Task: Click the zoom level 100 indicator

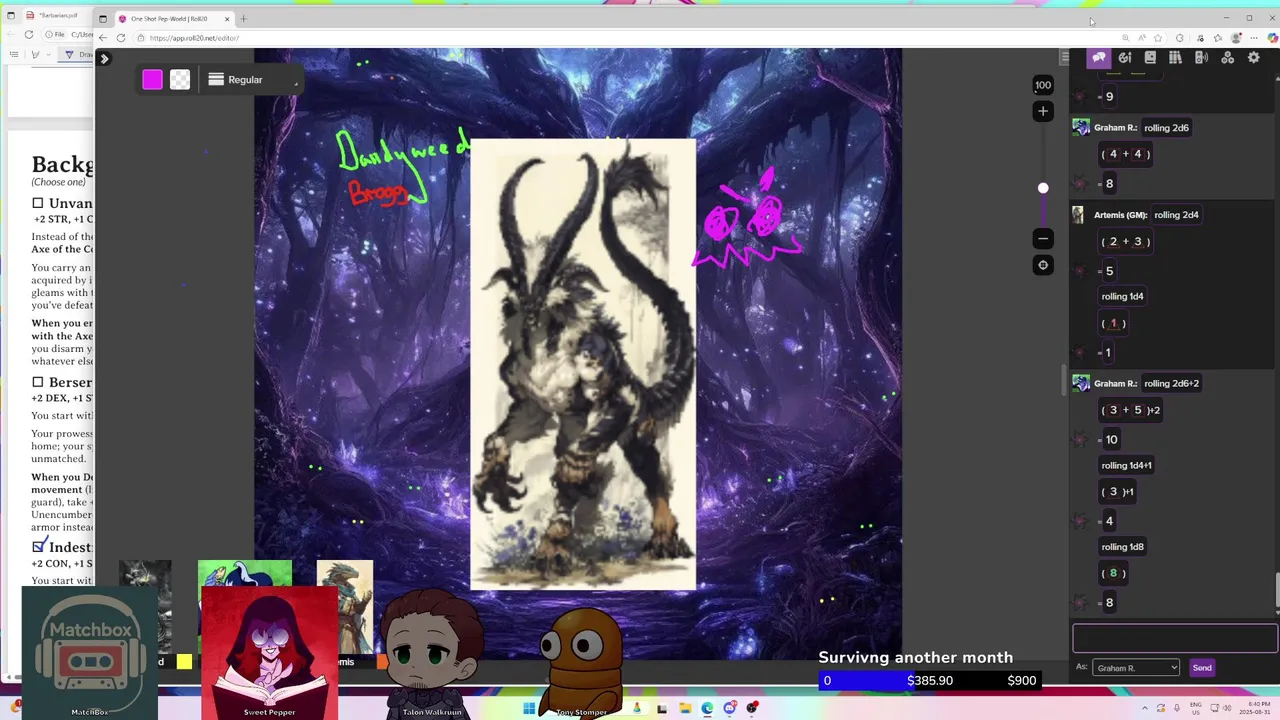Action: pos(1043,85)
